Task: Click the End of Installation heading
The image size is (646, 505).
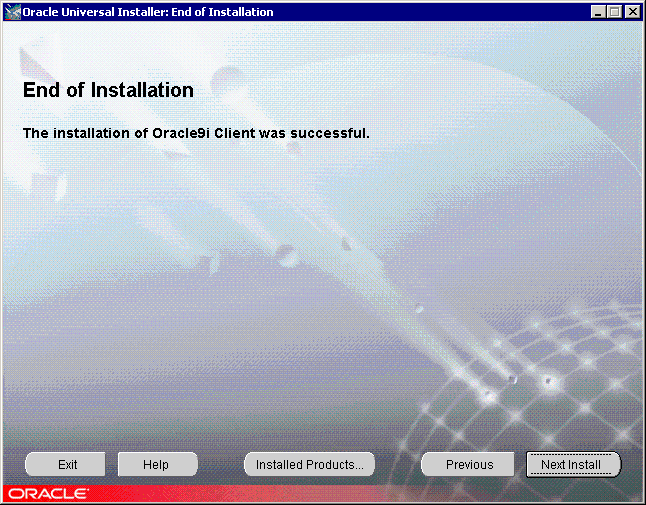Action: [108, 90]
